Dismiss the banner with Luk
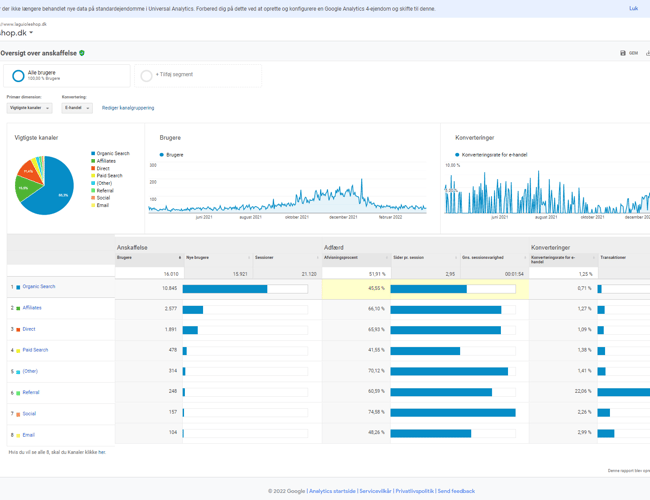650x500 pixels. (x=633, y=8)
